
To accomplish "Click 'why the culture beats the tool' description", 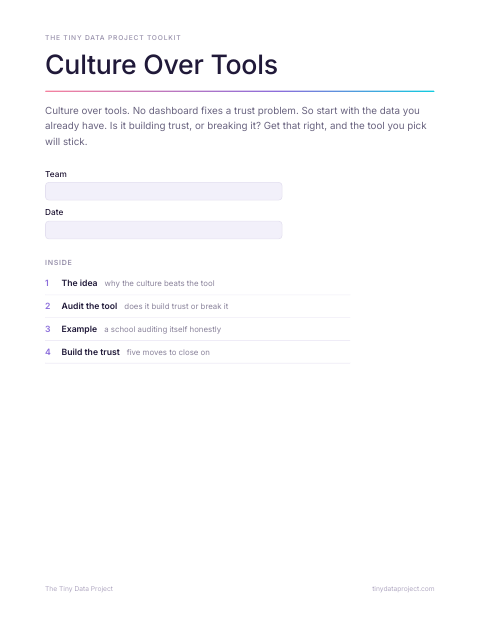I will [x=159, y=284].
